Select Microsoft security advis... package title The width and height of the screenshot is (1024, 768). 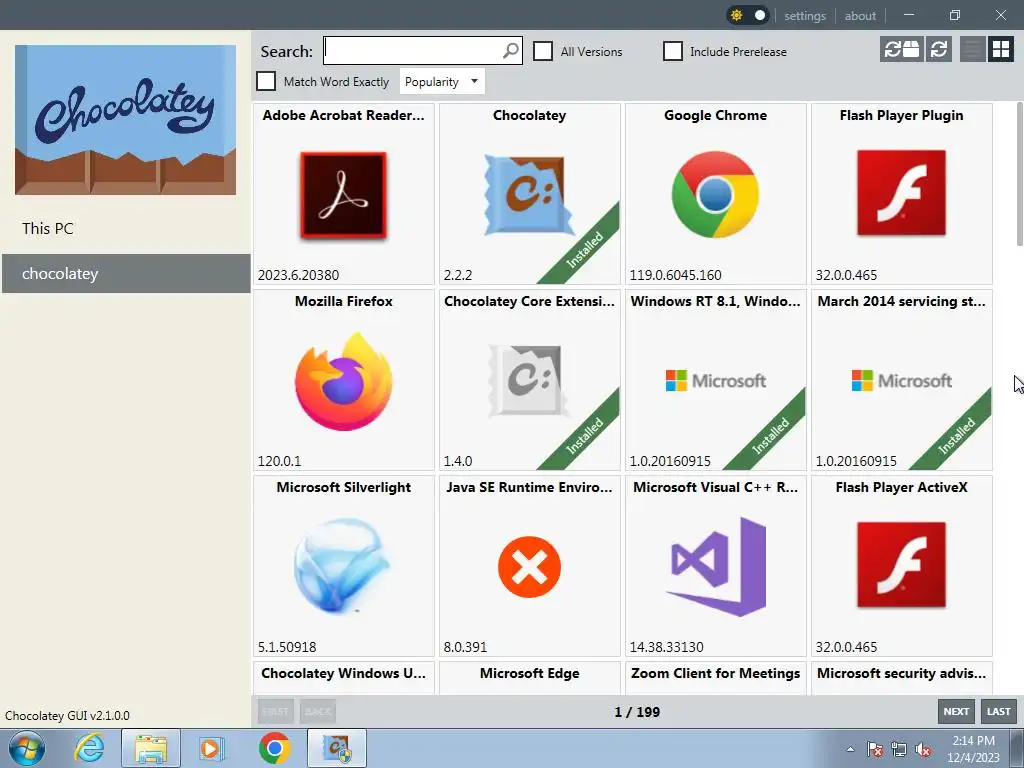901,673
